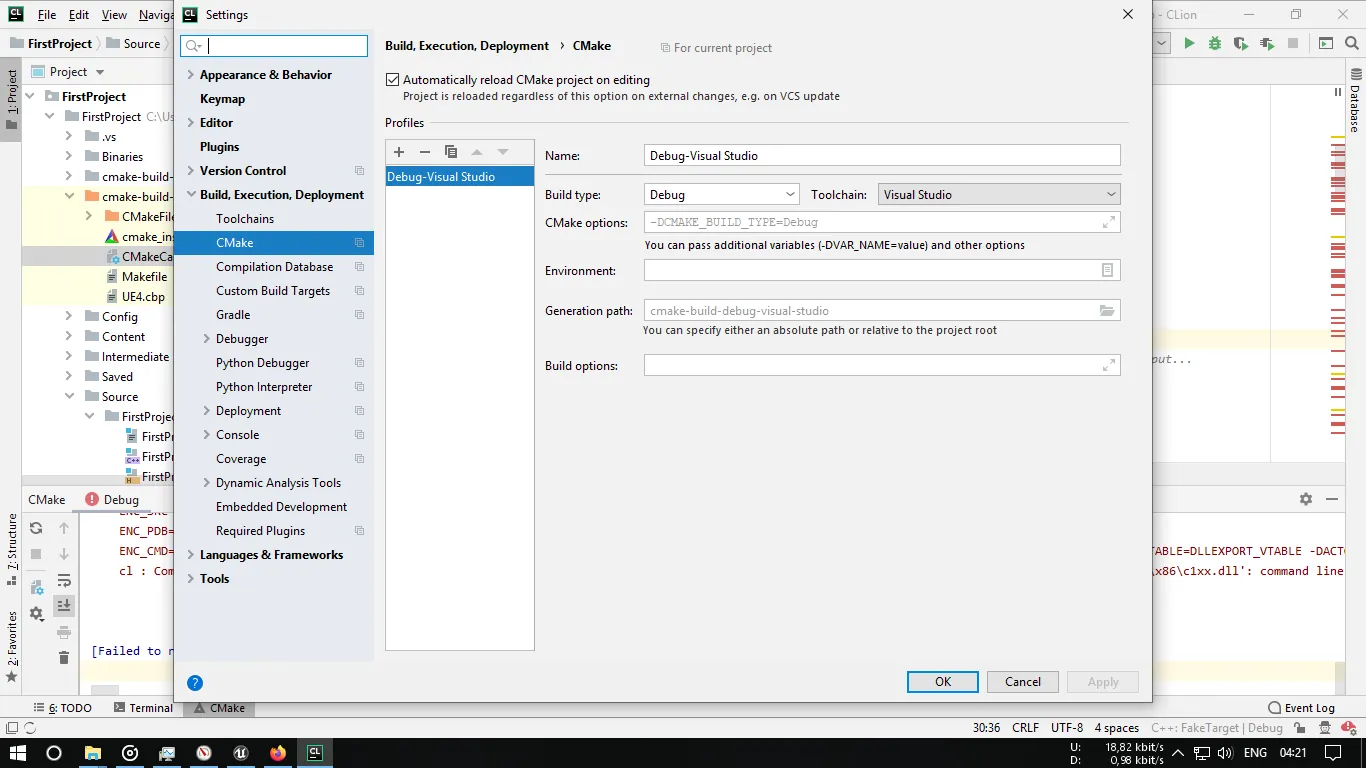
Task: Toggle scroll to end in CMake output
Action: point(64,606)
